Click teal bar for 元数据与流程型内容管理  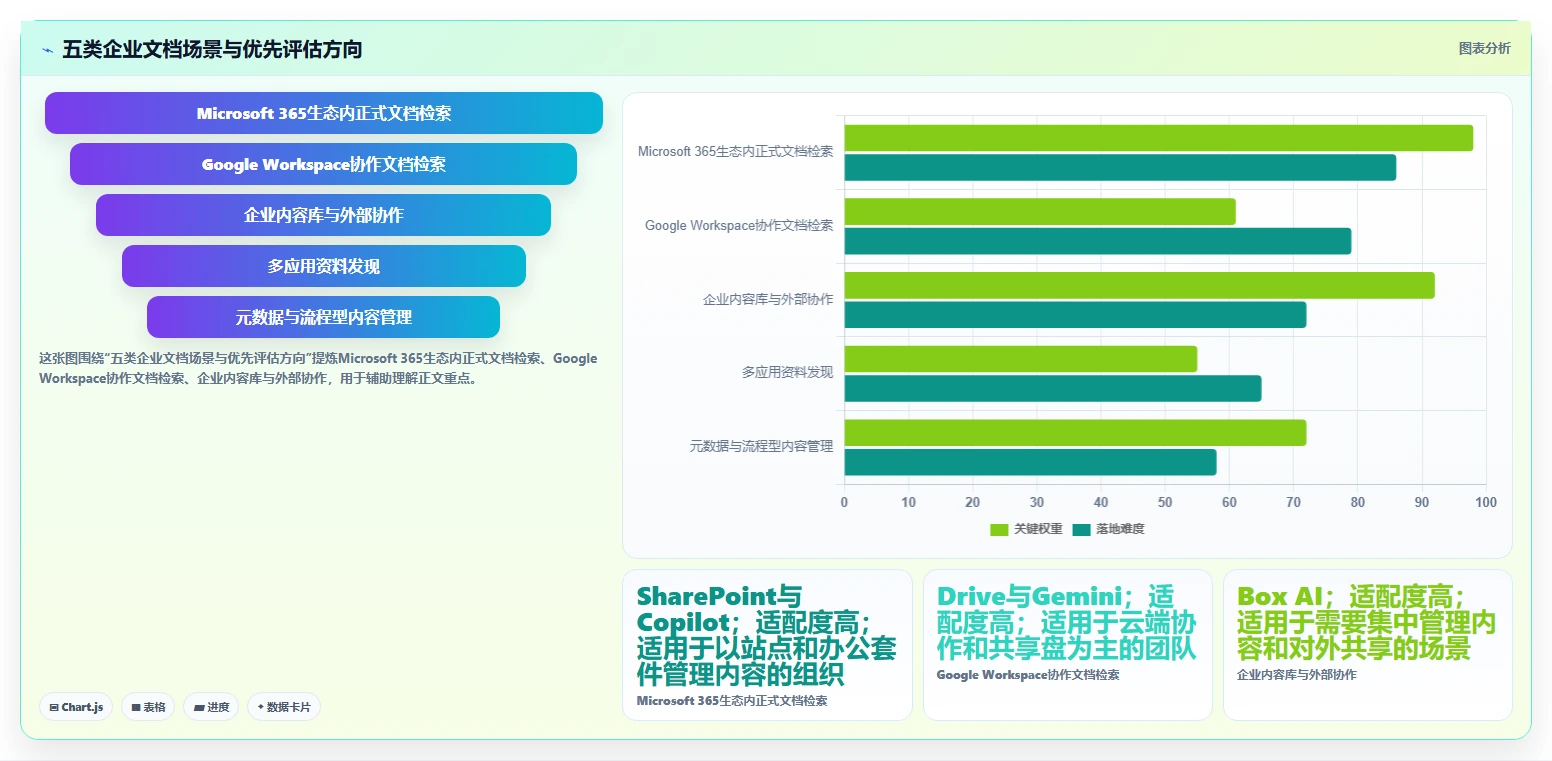[1031, 462]
